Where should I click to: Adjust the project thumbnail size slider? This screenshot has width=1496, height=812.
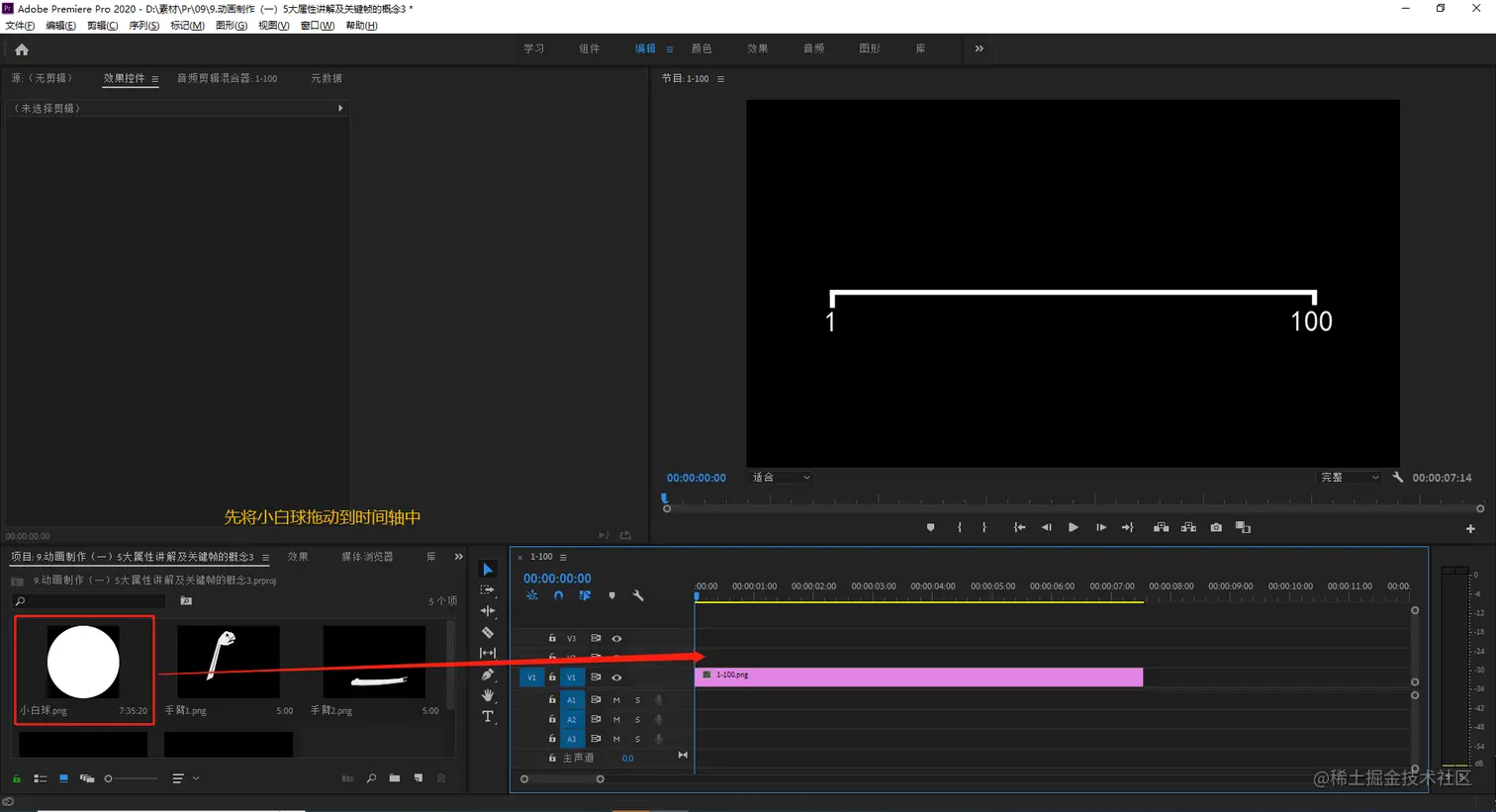(x=131, y=778)
